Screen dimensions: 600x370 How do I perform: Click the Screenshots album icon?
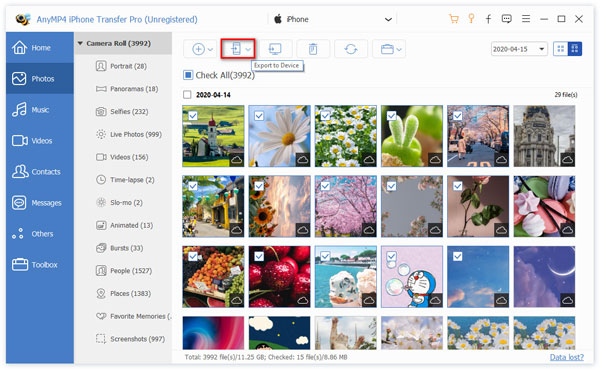(x=101, y=339)
